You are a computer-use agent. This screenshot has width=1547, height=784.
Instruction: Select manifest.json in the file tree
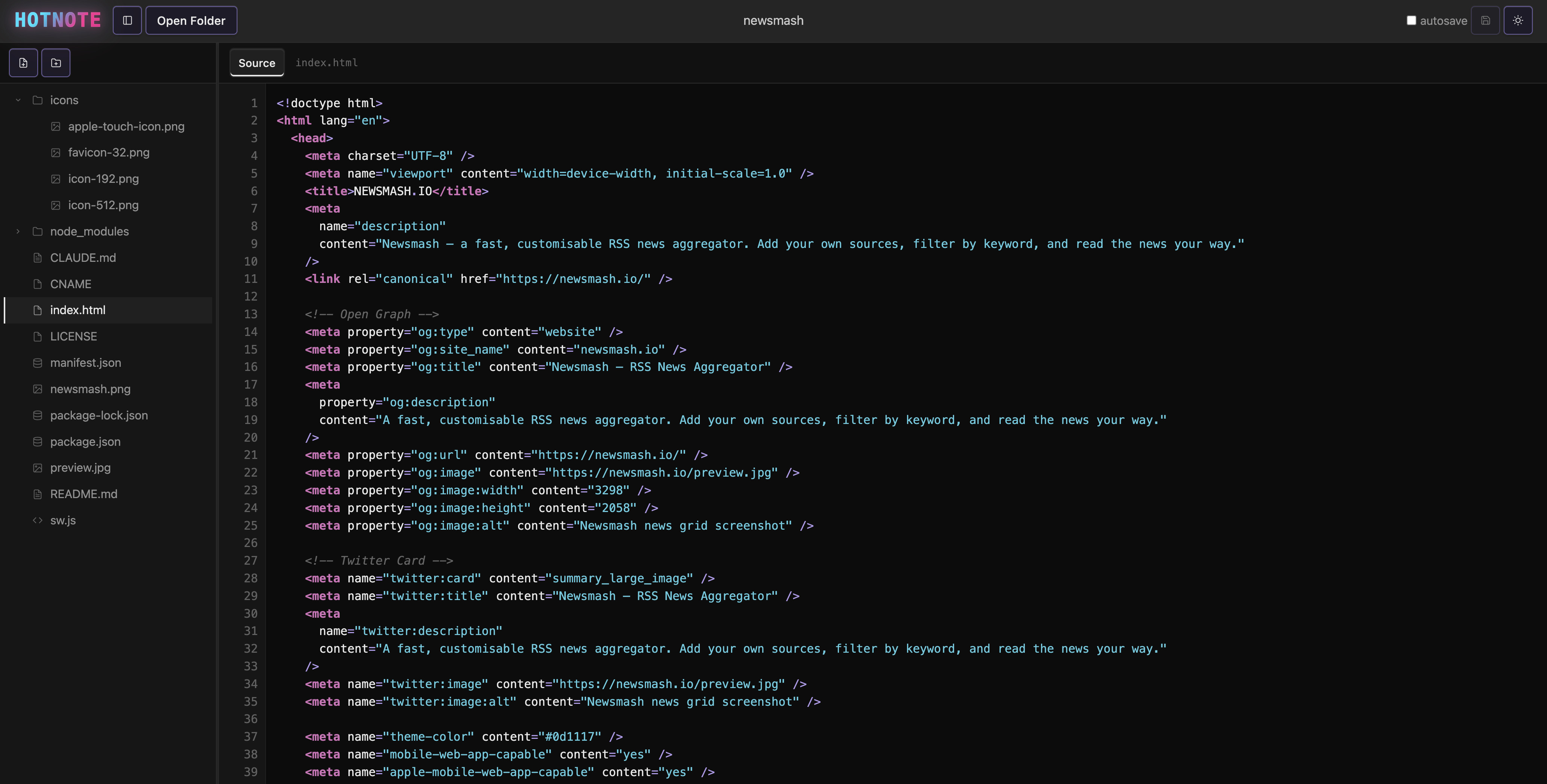coord(85,363)
